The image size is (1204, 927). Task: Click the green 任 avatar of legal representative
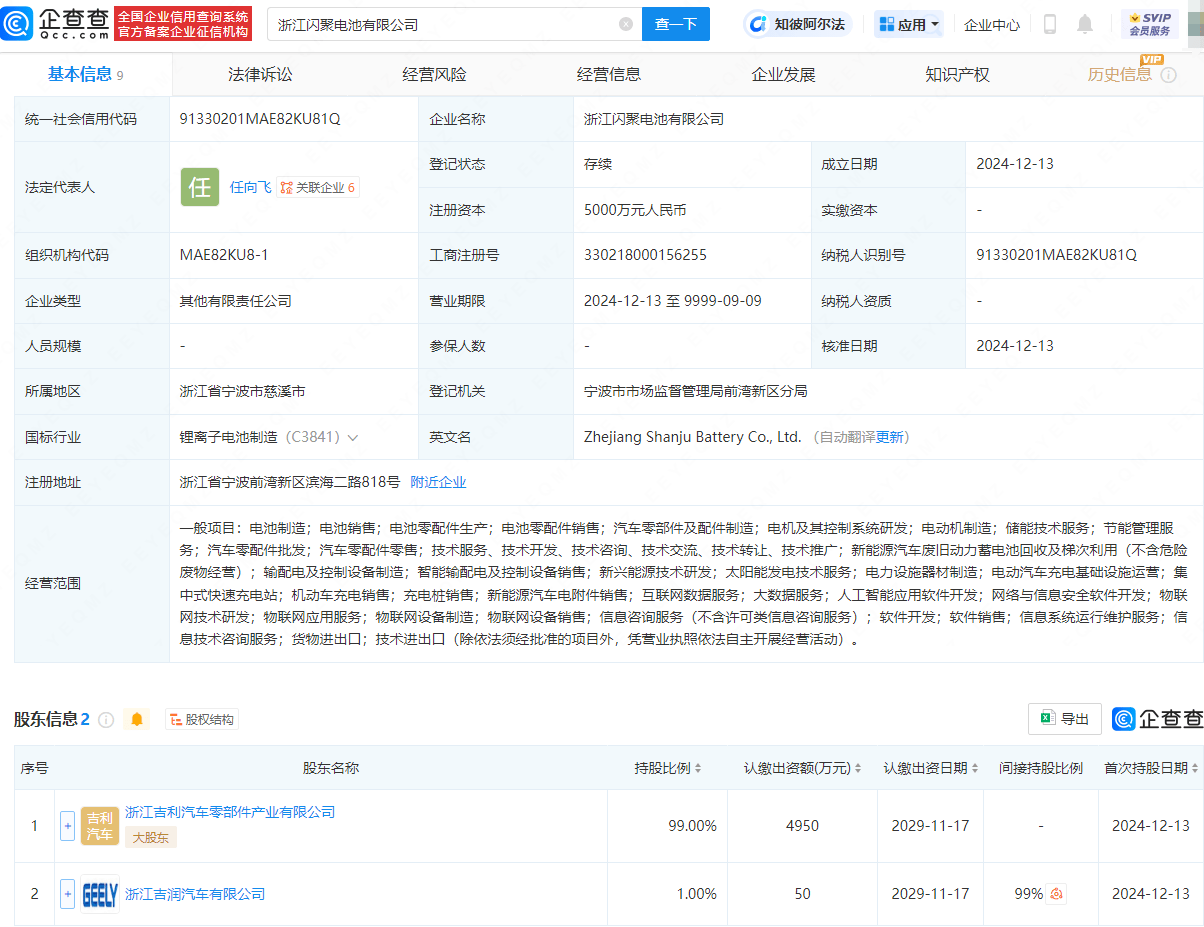coord(200,187)
